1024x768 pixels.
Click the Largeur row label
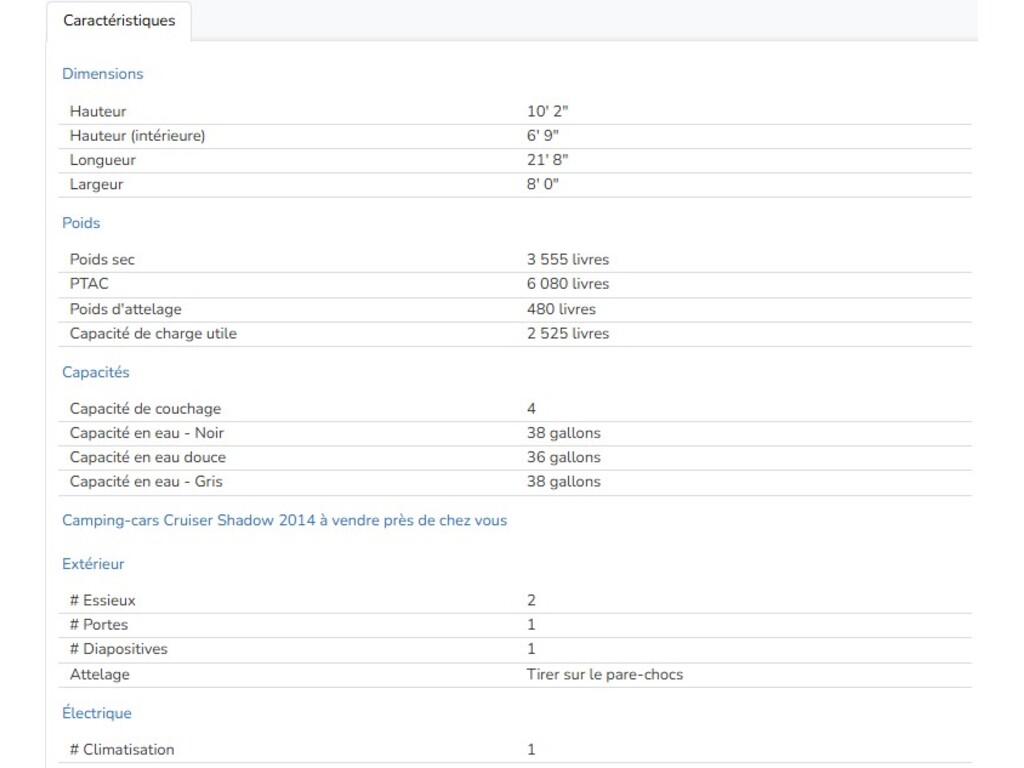pos(96,185)
